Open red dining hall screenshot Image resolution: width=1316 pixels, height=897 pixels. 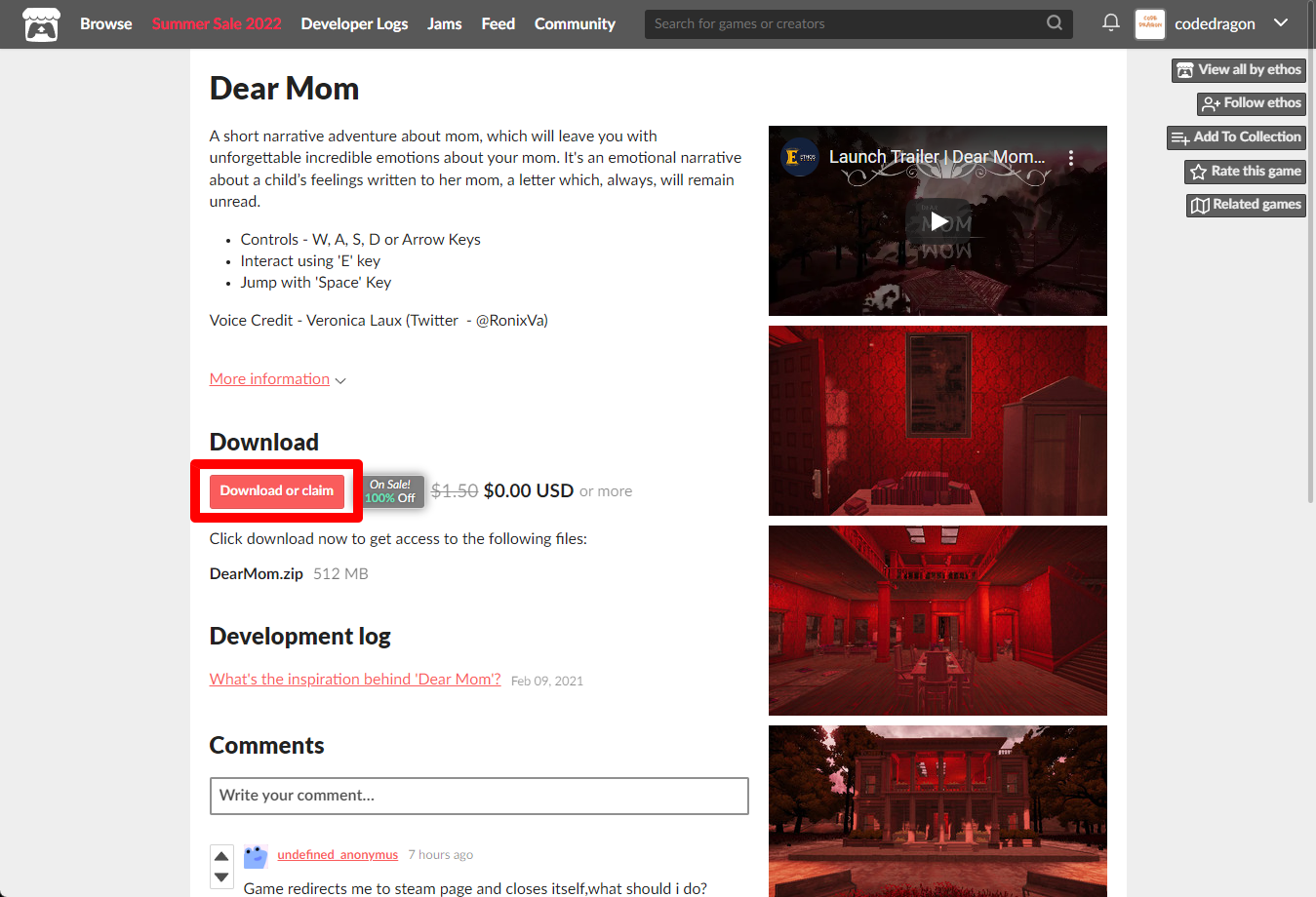tap(937, 620)
